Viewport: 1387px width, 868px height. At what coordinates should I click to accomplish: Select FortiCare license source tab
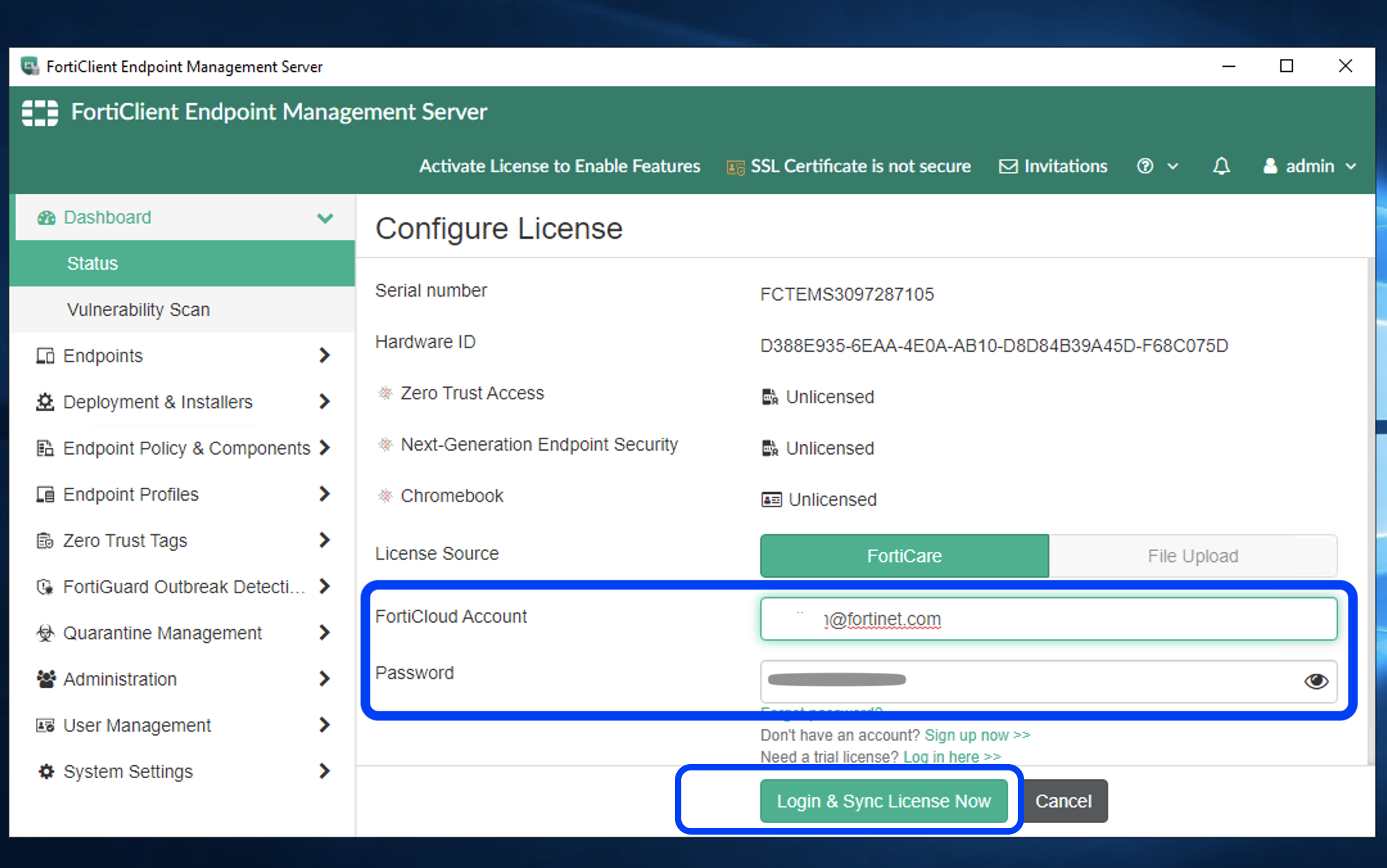tap(904, 556)
